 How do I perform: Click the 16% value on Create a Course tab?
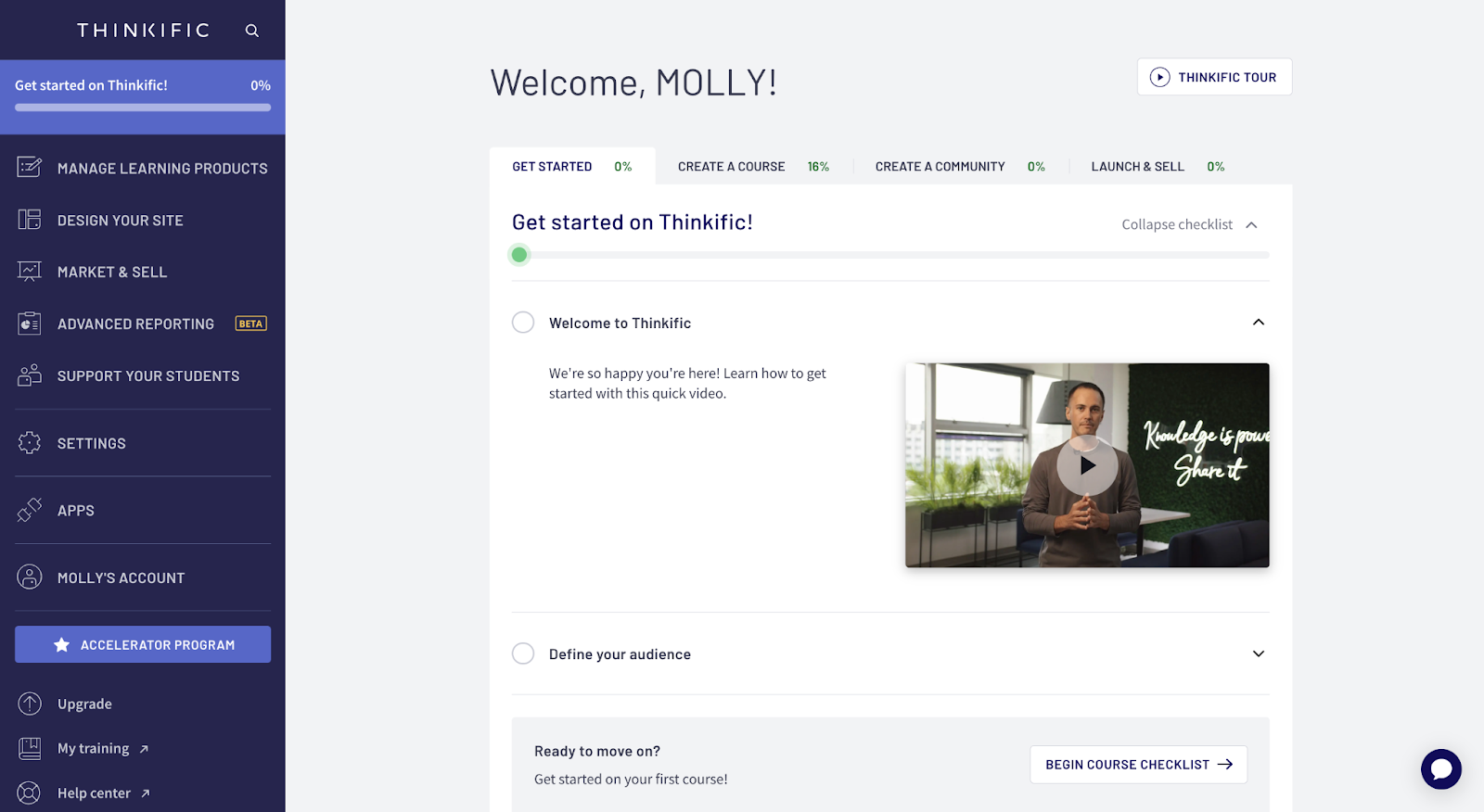pyautogui.click(x=818, y=167)
